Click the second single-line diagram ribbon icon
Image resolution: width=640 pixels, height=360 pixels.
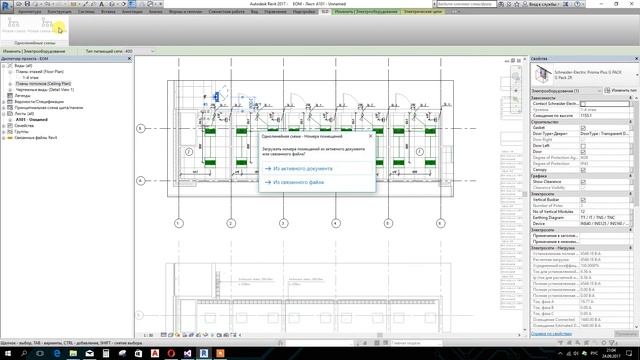click(x=47, y=23)
